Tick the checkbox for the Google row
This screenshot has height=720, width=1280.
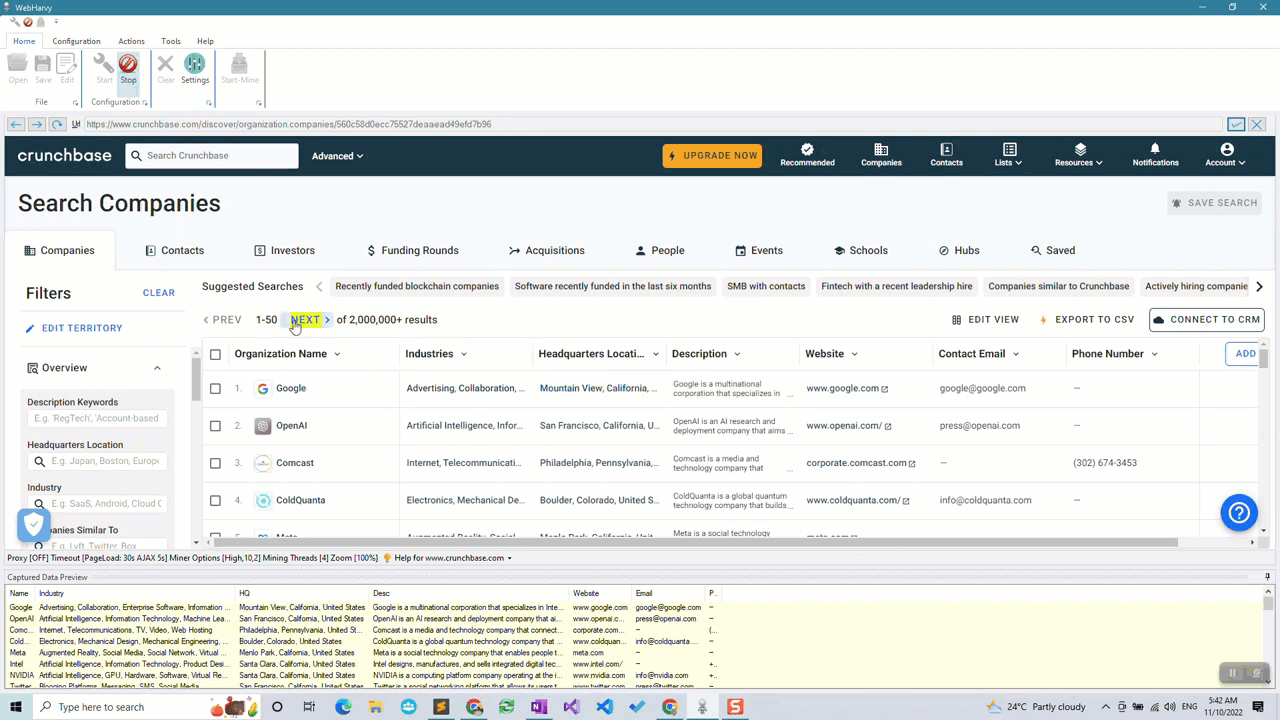pos(215,388)
